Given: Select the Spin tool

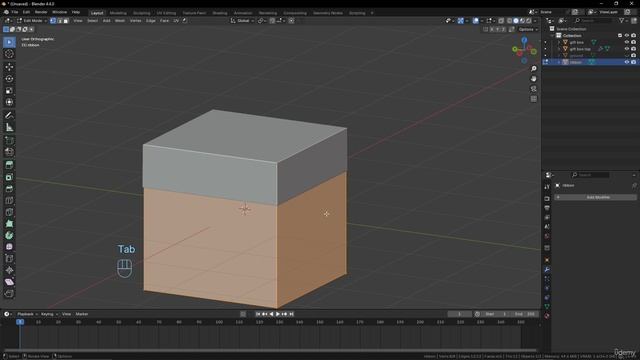Looking at the screenshot, I should tap(9, 236).
